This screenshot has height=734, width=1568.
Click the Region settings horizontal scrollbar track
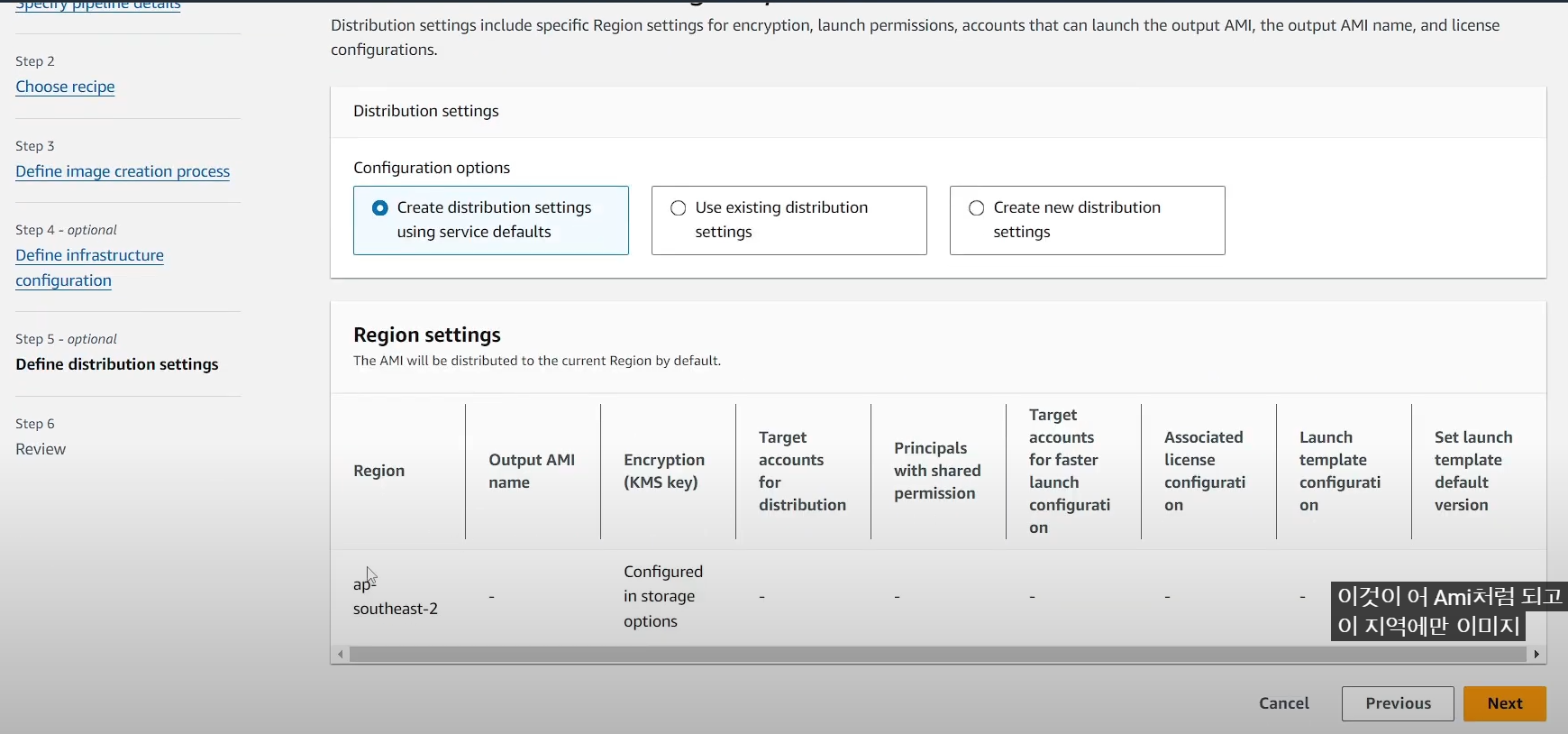point(937,654)
